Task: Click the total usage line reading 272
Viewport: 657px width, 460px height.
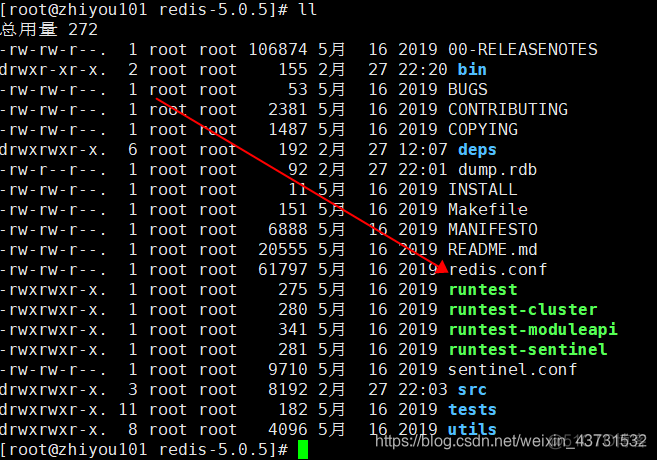Action: tap(49, 29)
